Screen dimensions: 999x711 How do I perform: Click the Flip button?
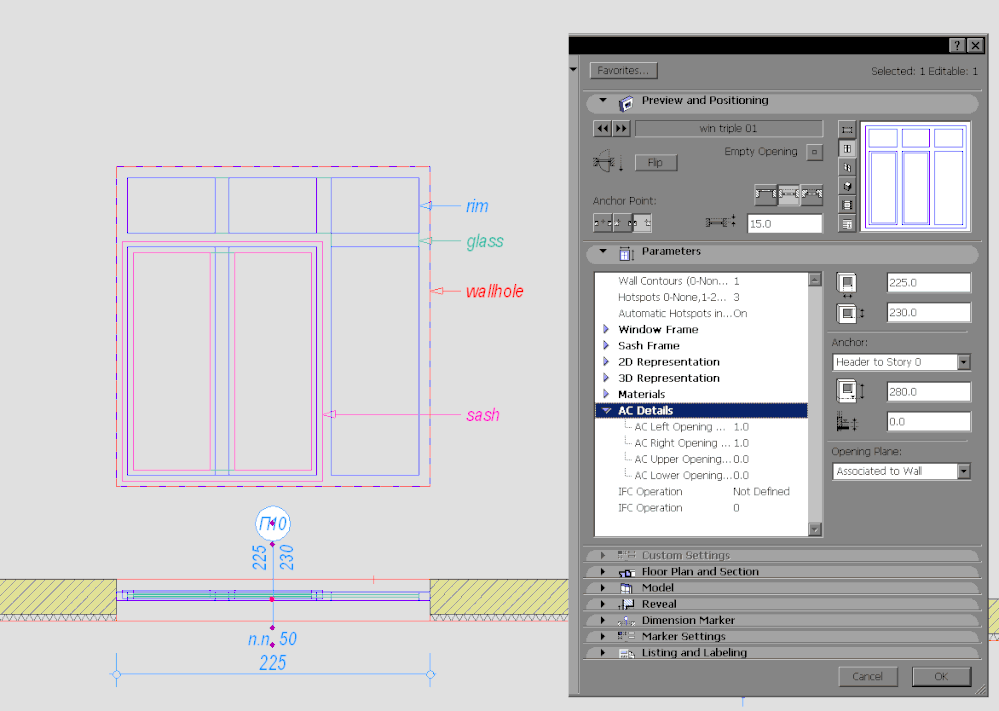pos(655,162)
